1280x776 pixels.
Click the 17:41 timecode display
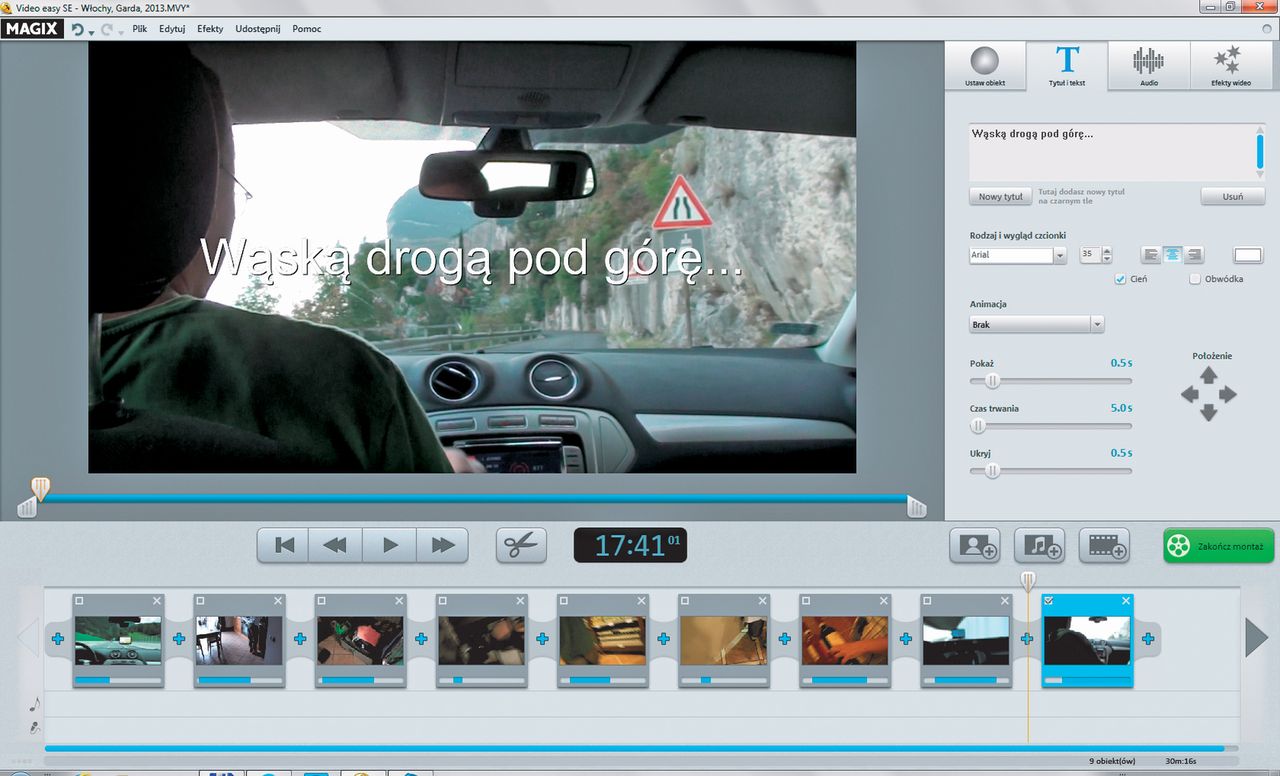click(x=630, y=545)
